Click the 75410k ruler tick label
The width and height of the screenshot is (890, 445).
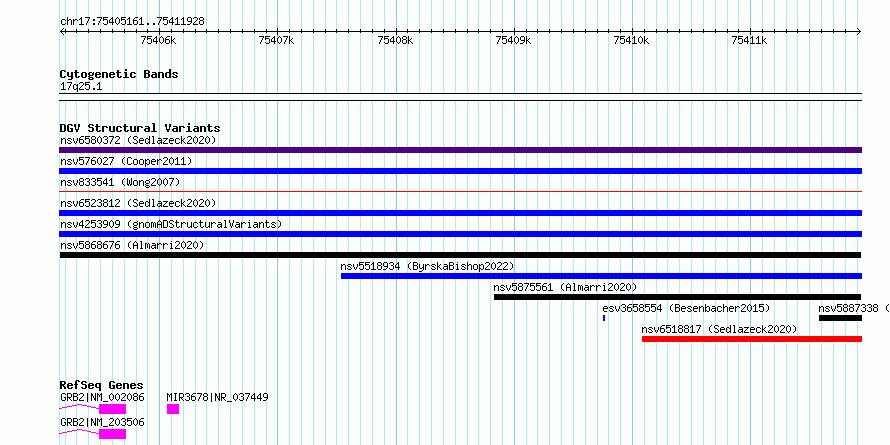click(x=632, y=40)
